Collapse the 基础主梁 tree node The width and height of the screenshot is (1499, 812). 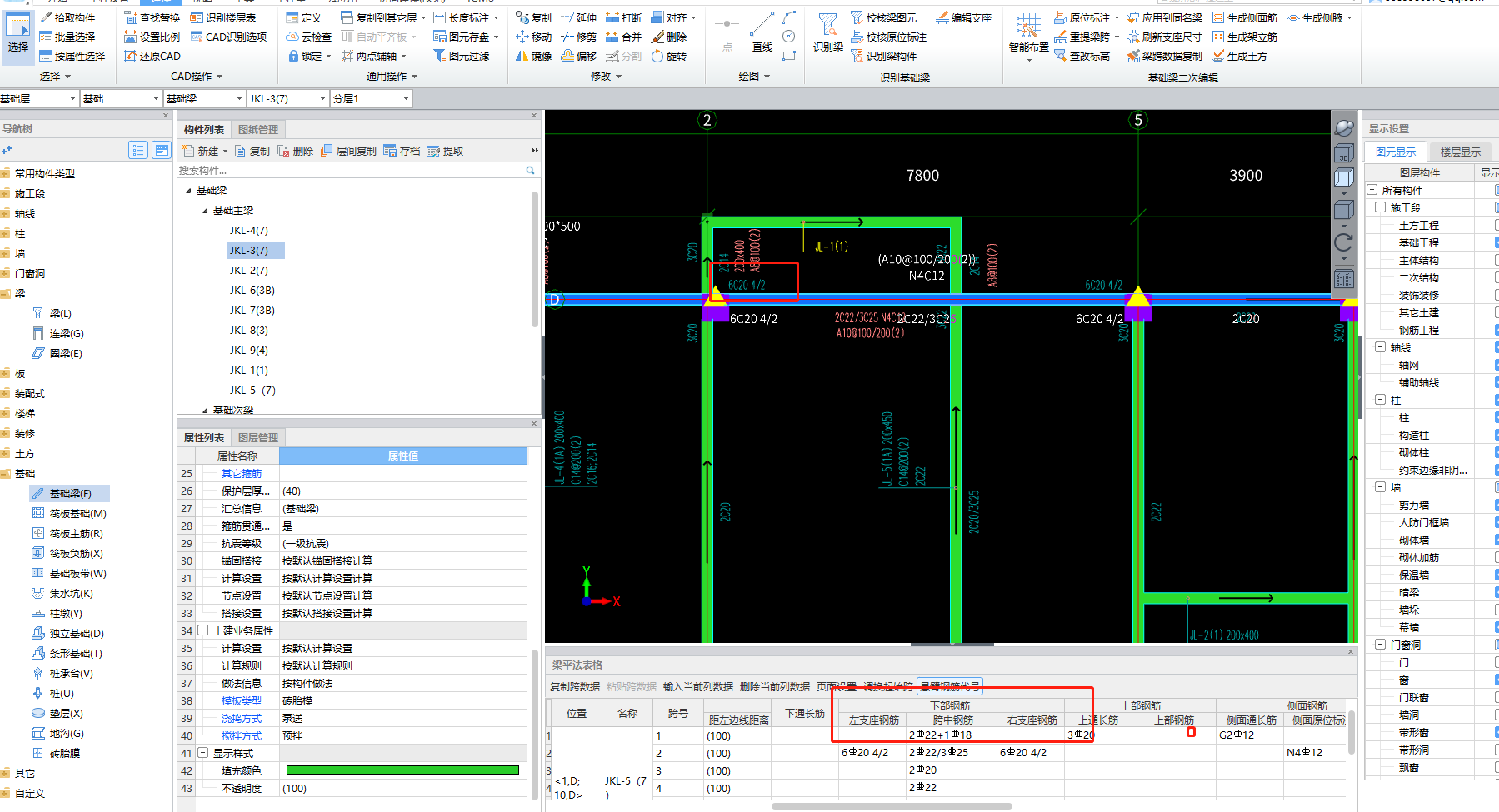pos(206,211)
